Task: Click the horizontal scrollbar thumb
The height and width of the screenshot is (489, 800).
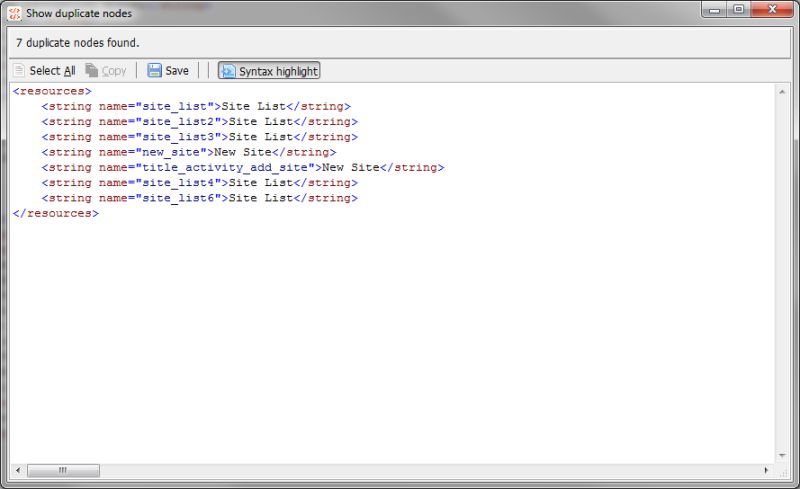Action: point(63,470)
